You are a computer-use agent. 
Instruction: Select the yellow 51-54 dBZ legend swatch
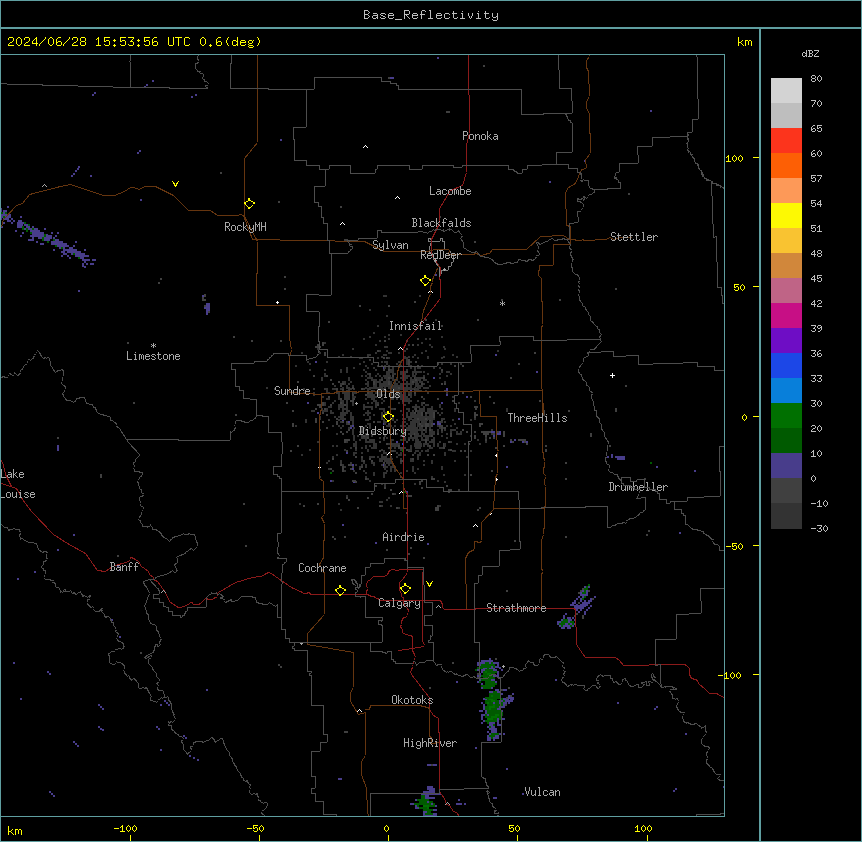[x=786, y=215]
